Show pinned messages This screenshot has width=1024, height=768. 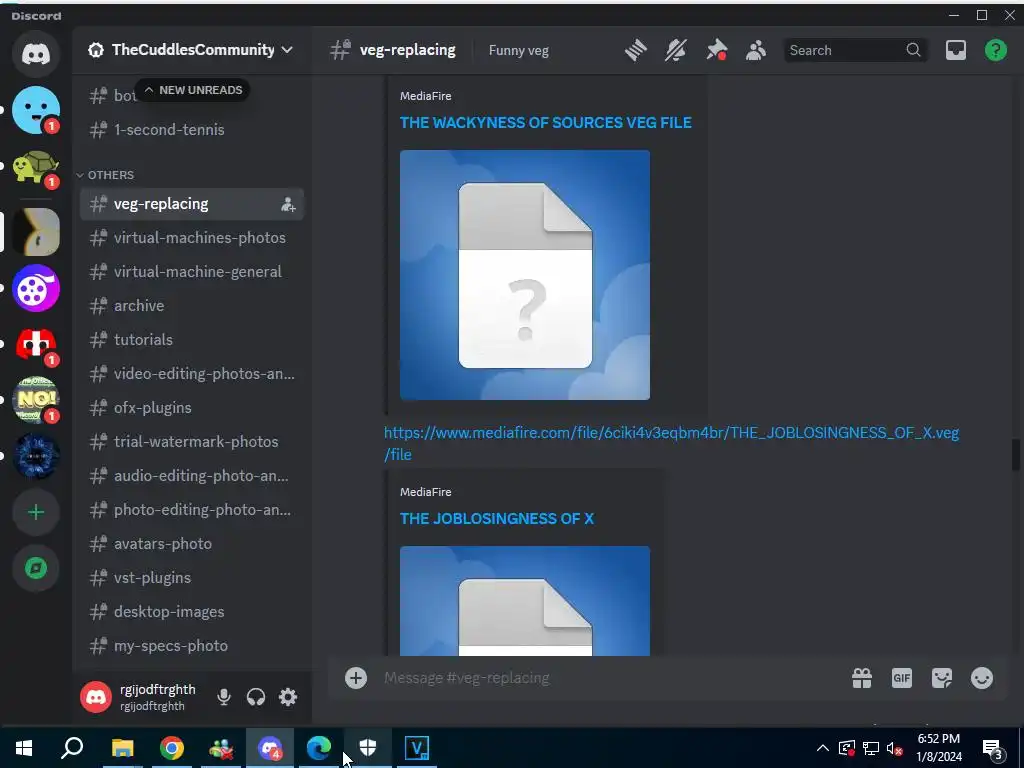coord(716,50)
